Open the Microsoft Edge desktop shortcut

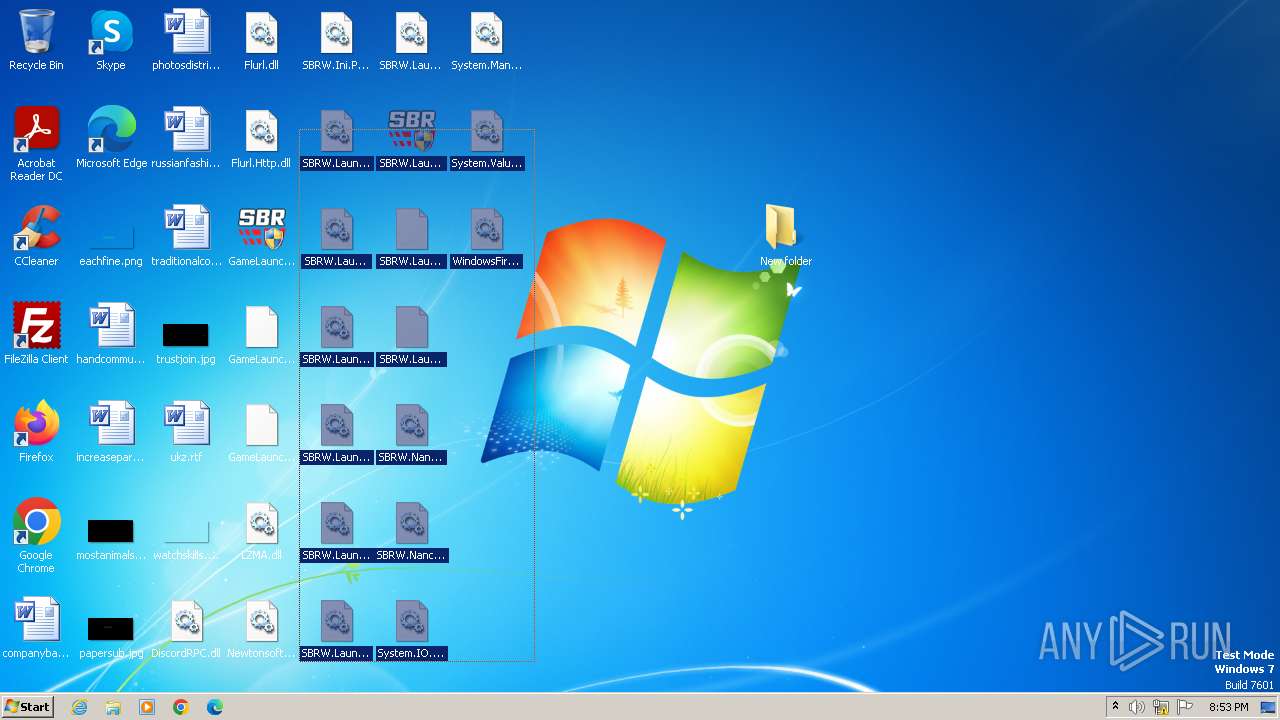pos(111,139)
